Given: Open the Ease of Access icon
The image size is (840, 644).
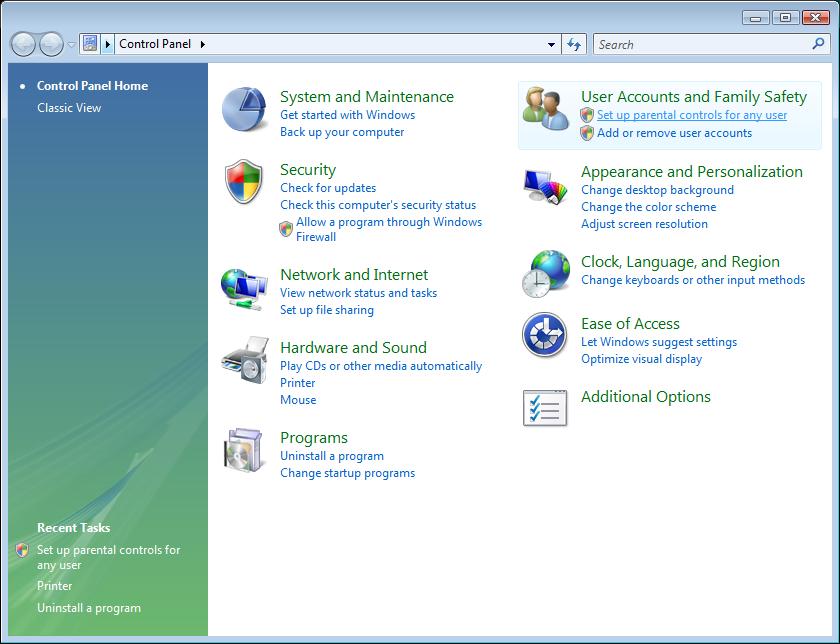Looking at the screenshot, I should [x=545, y=335].
